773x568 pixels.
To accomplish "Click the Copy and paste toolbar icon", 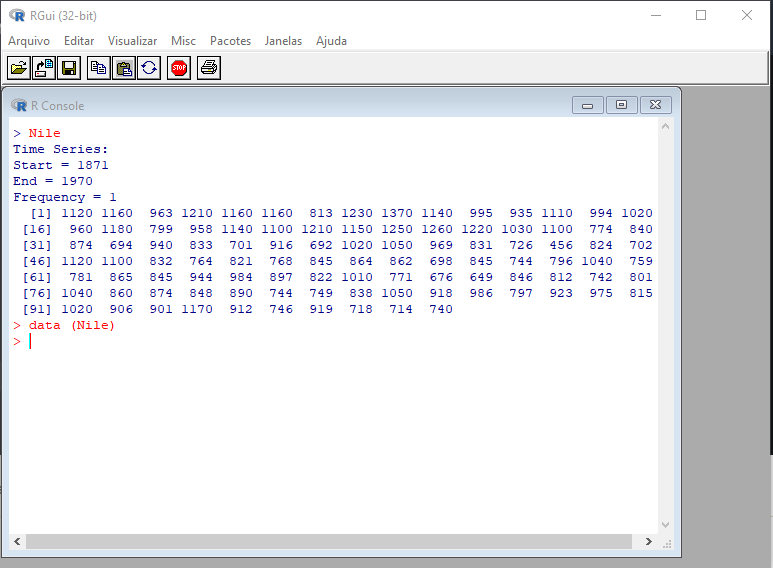I will [149, 68].
